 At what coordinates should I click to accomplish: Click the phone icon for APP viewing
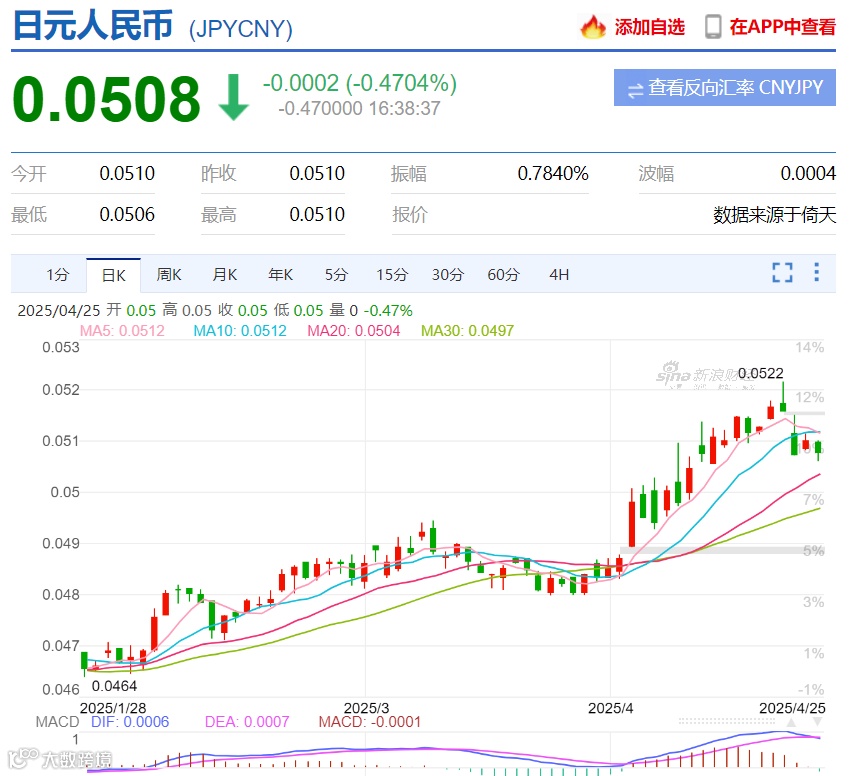[x=713, y=27]
